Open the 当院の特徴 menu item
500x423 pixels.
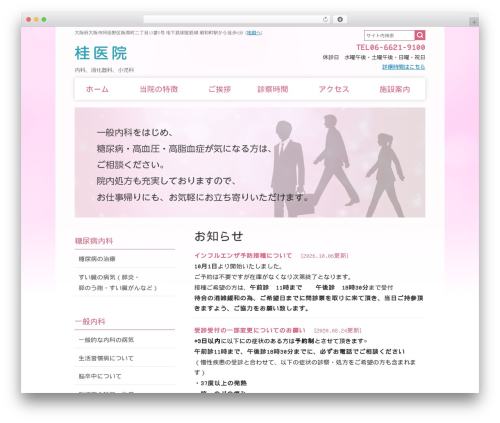pyautogui.click(x=159, y=89)
